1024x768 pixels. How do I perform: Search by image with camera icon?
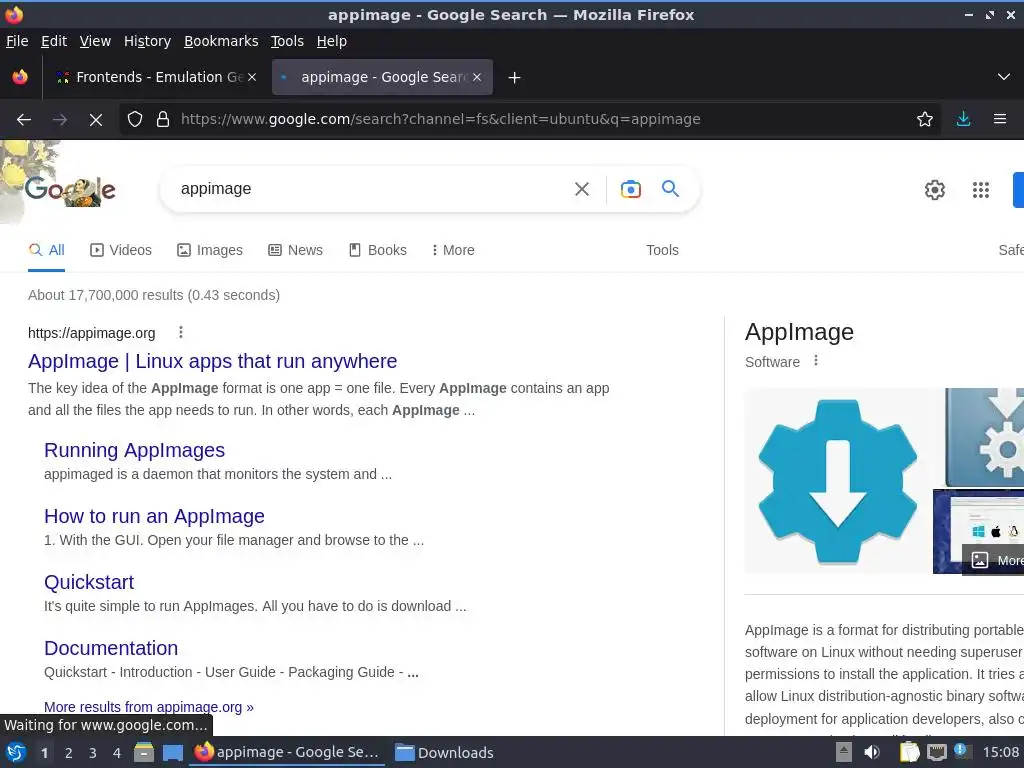(x=631, y=189)
